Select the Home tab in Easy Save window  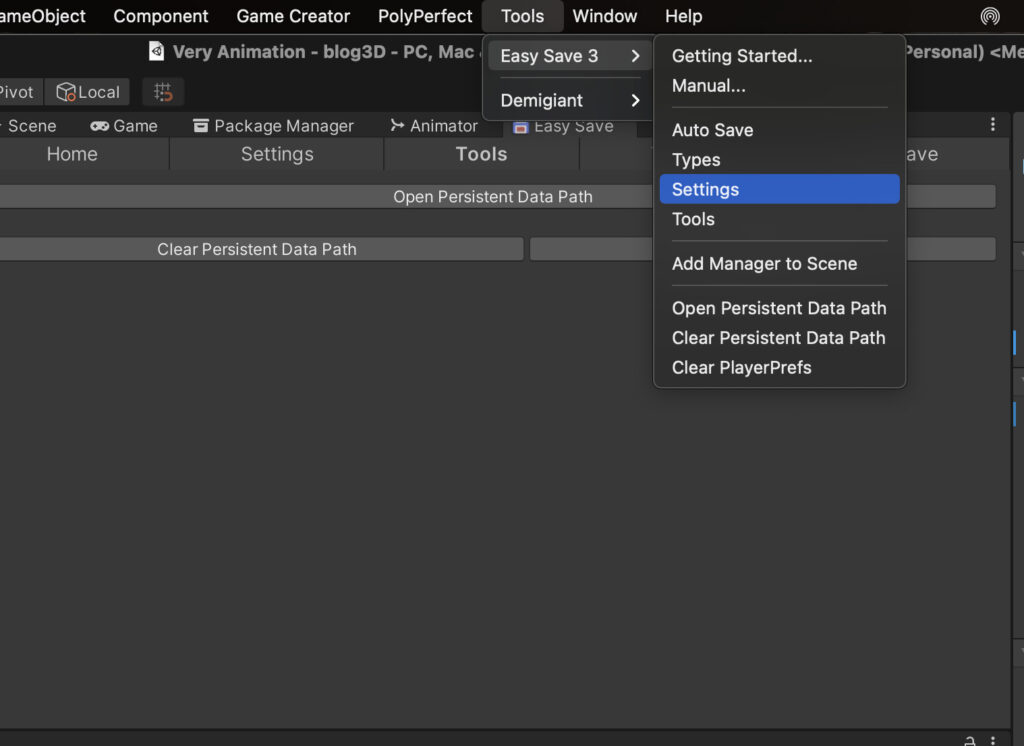tap(72, 154)
